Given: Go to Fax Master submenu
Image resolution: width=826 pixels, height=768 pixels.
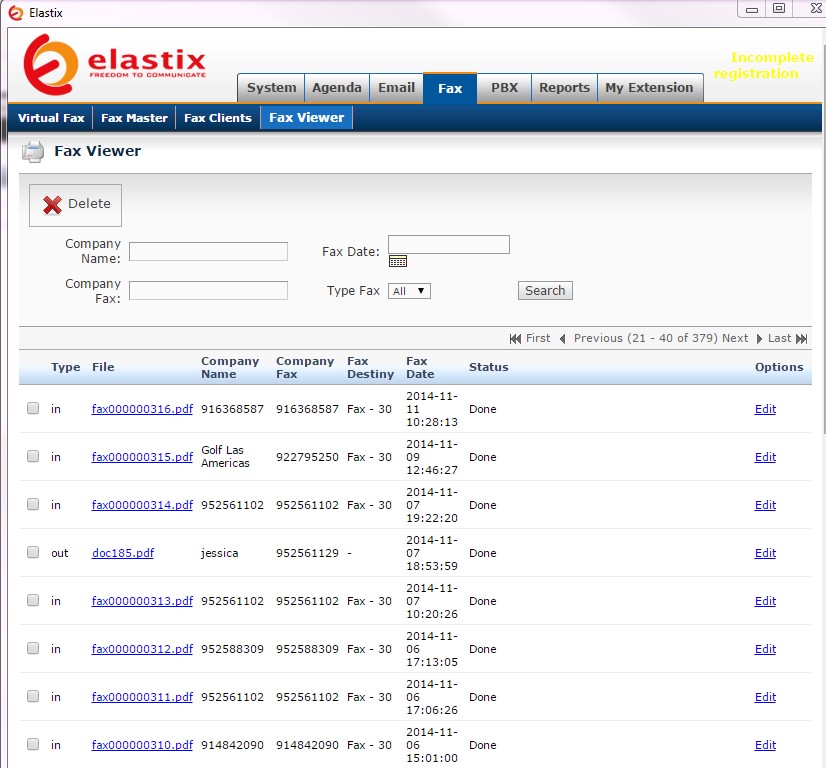Looking at the screenshot, I should (134, 118).
